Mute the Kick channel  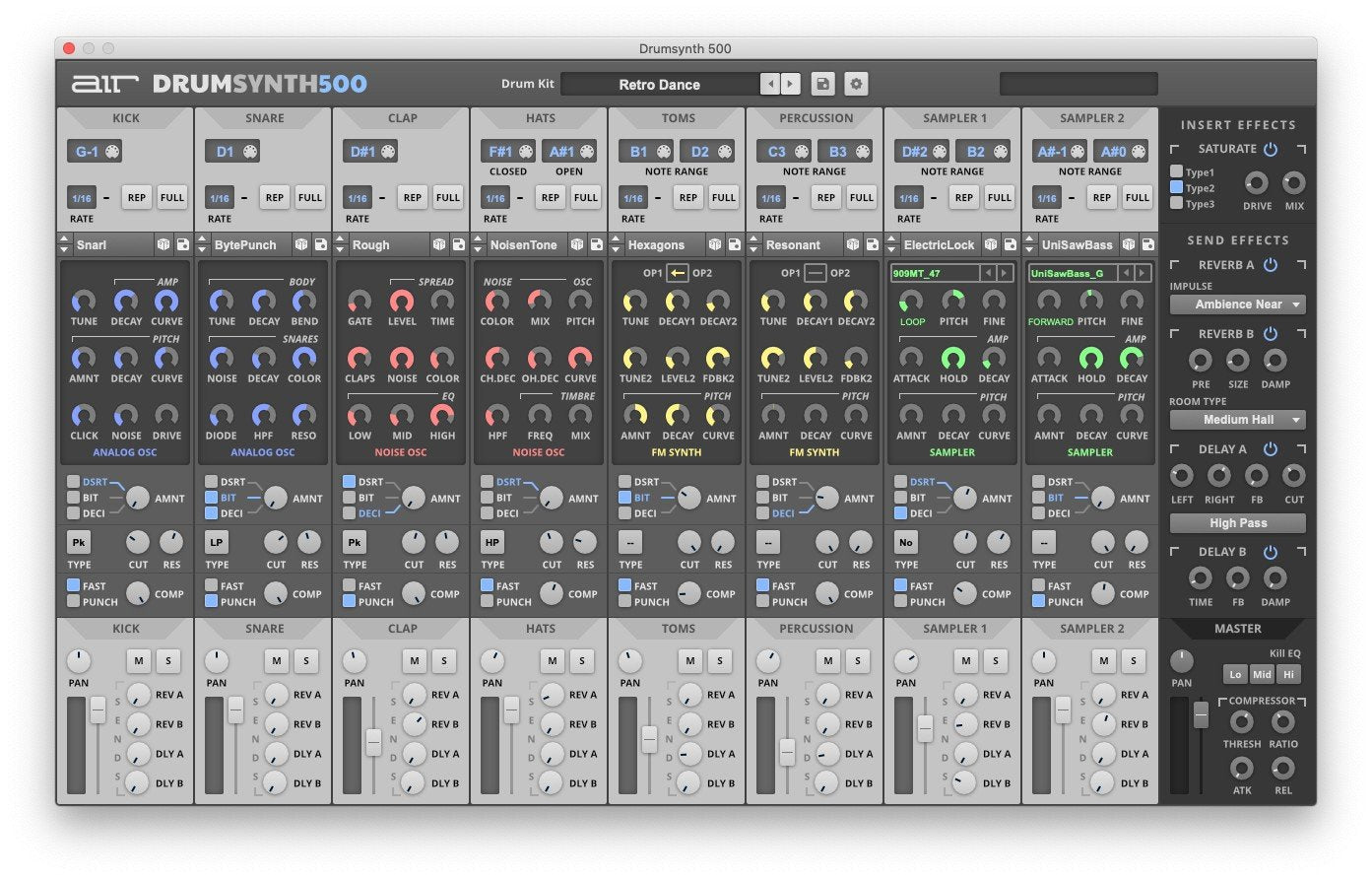(x=139, y=661)
